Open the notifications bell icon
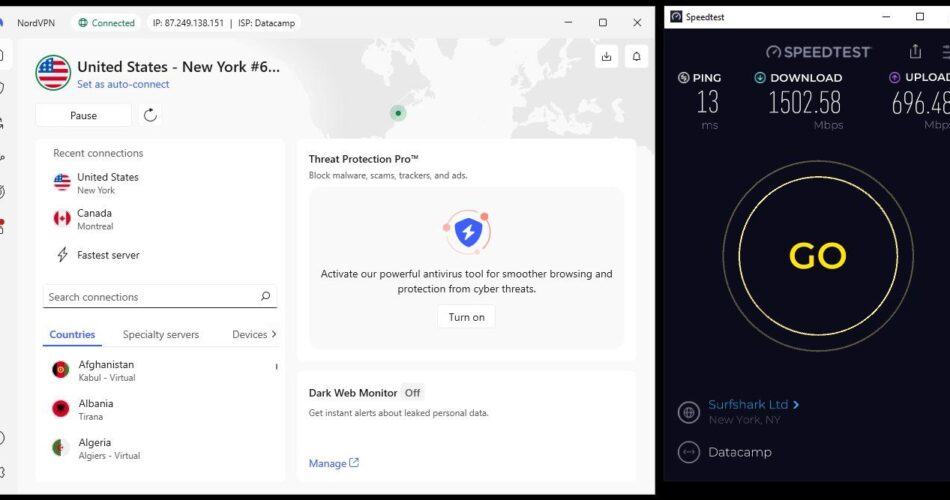 tap(636, 57)
